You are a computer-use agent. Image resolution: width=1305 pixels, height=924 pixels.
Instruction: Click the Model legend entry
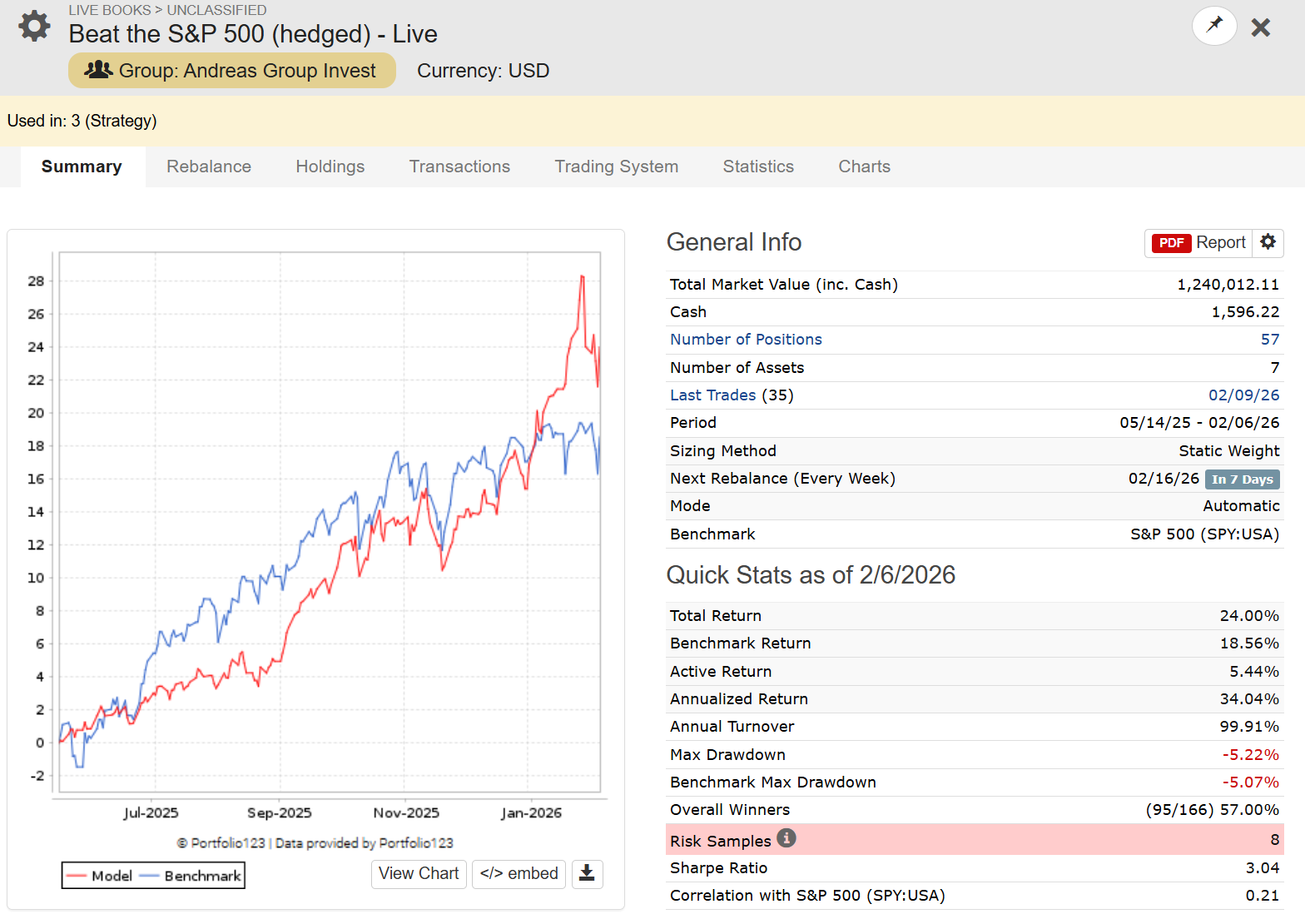click(x=100, y=876)
